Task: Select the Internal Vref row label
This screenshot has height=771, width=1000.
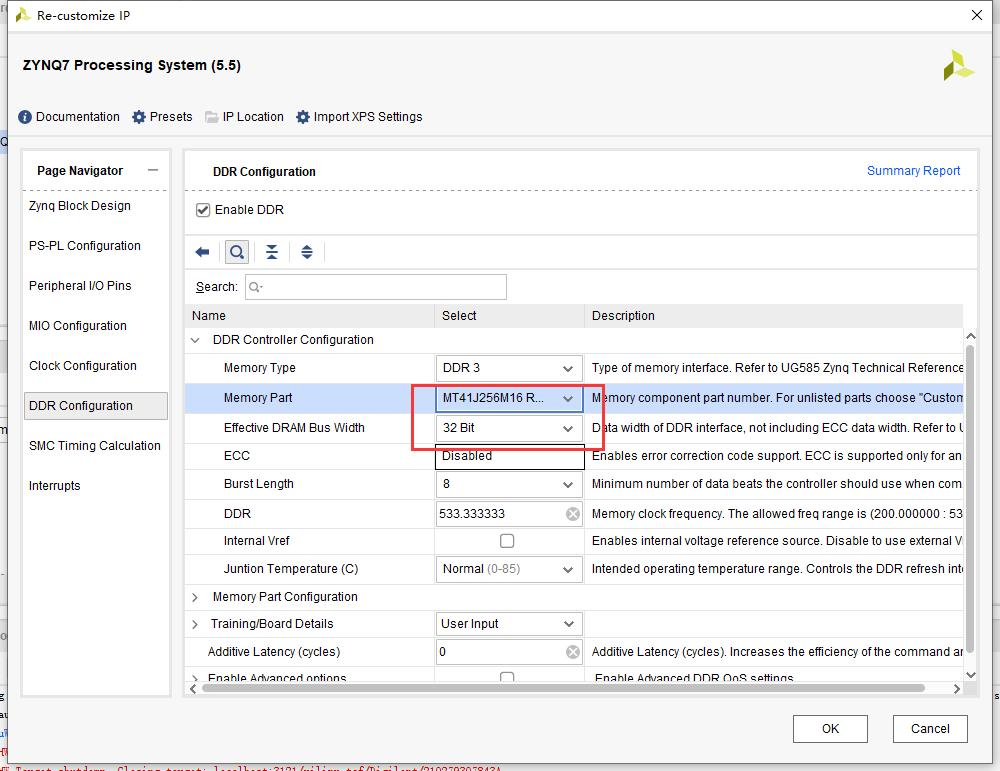Action: coord(256,541)
